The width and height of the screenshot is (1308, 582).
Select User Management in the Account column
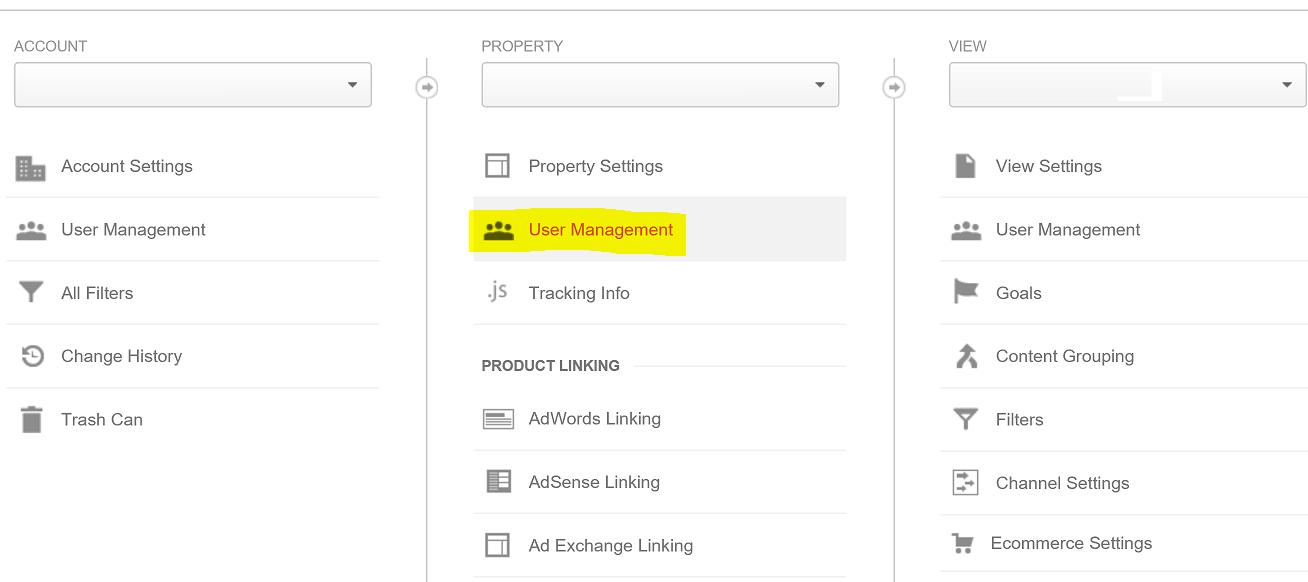[x=133, y=230]
